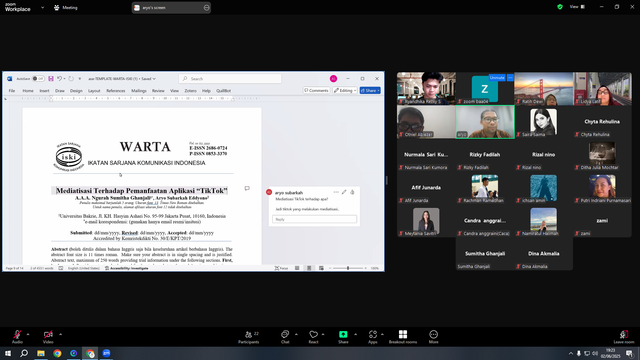
Task: Adjust the Word zoom slider handle
Action: (x=348, y=268)
